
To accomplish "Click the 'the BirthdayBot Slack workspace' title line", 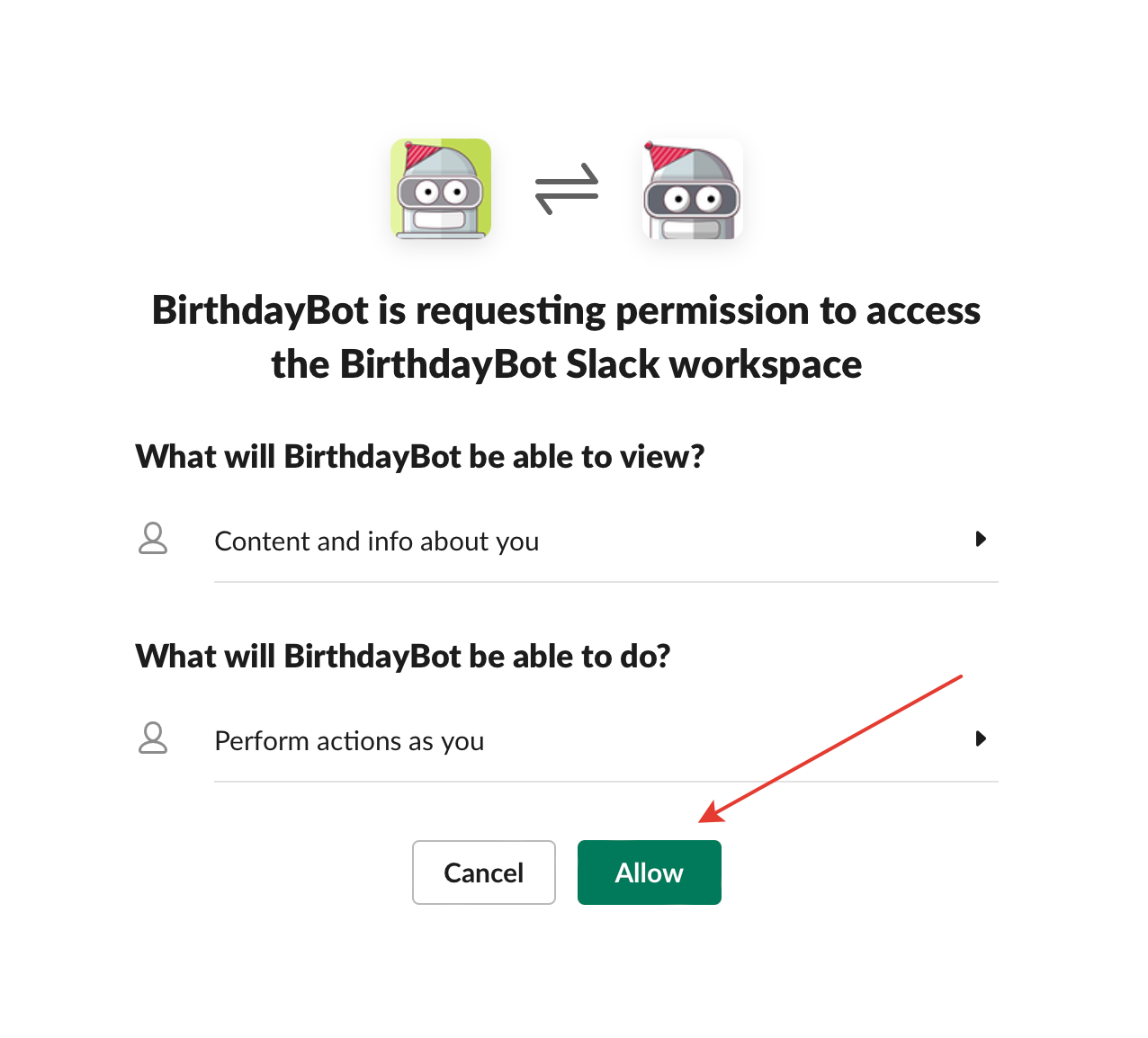I will pos(566,364).
